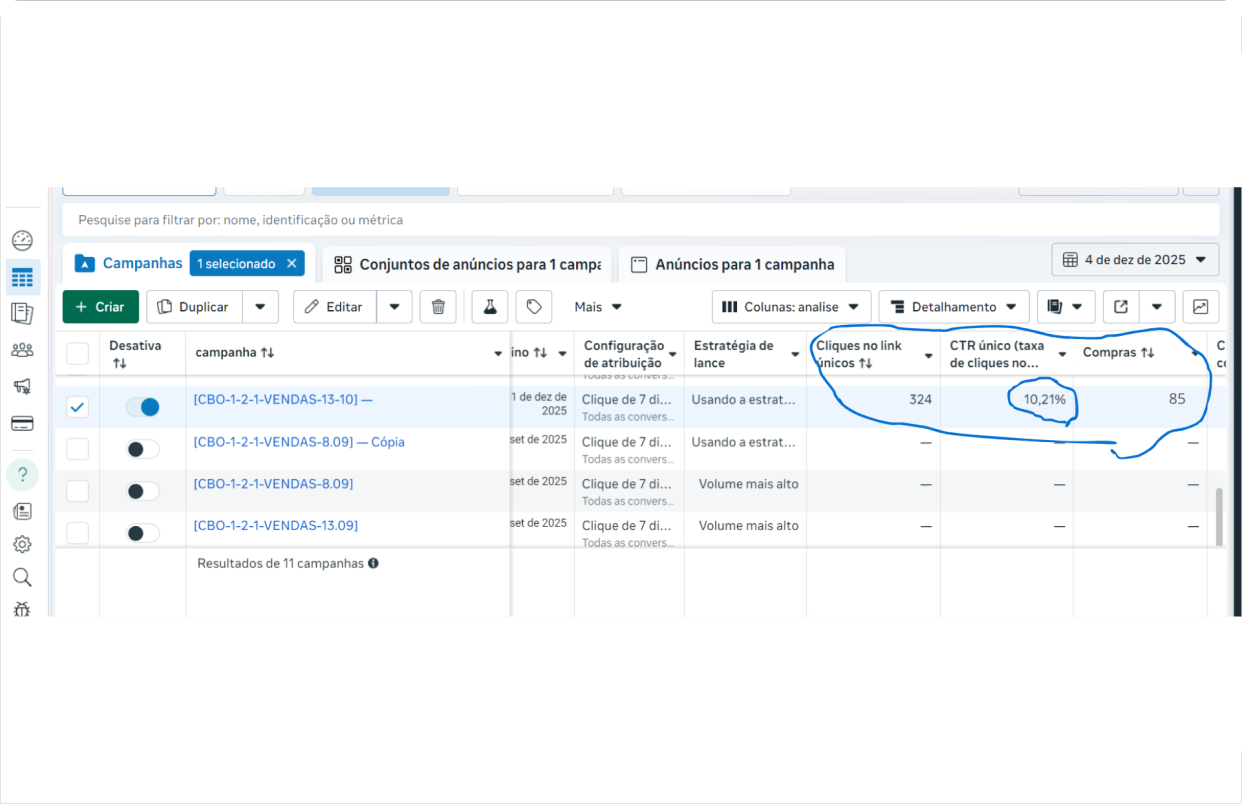Open the account overview gauge icon
1242x804 pixels.
(x=22, y=240)
